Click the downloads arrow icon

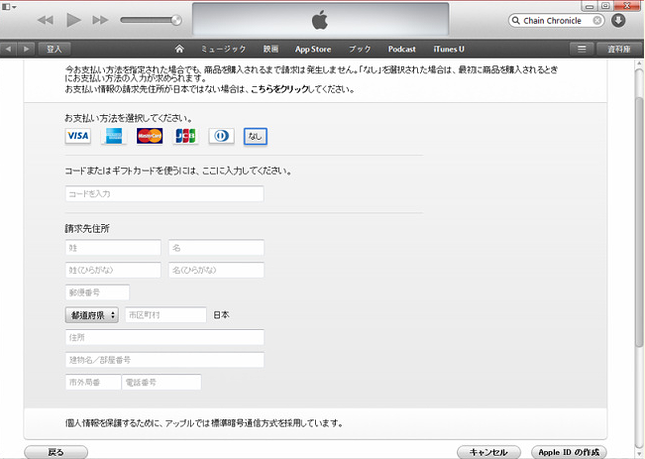618,20
